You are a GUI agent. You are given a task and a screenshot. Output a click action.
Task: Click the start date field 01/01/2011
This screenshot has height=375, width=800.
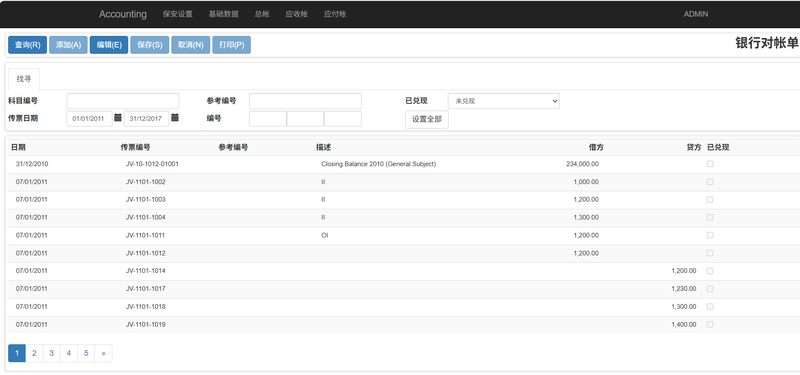[89, 118]
